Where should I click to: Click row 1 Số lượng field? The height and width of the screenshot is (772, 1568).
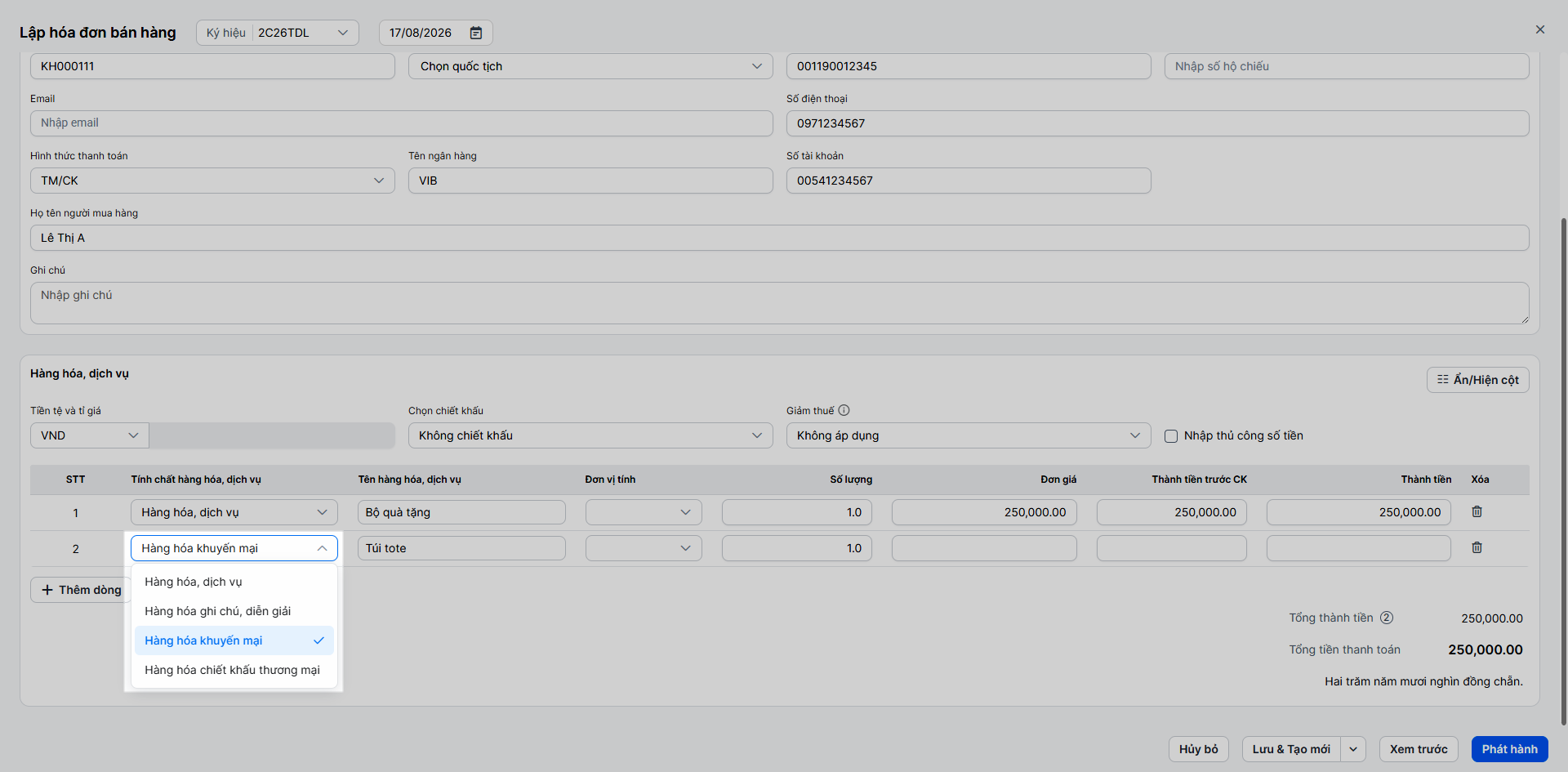tap(797, 512)
